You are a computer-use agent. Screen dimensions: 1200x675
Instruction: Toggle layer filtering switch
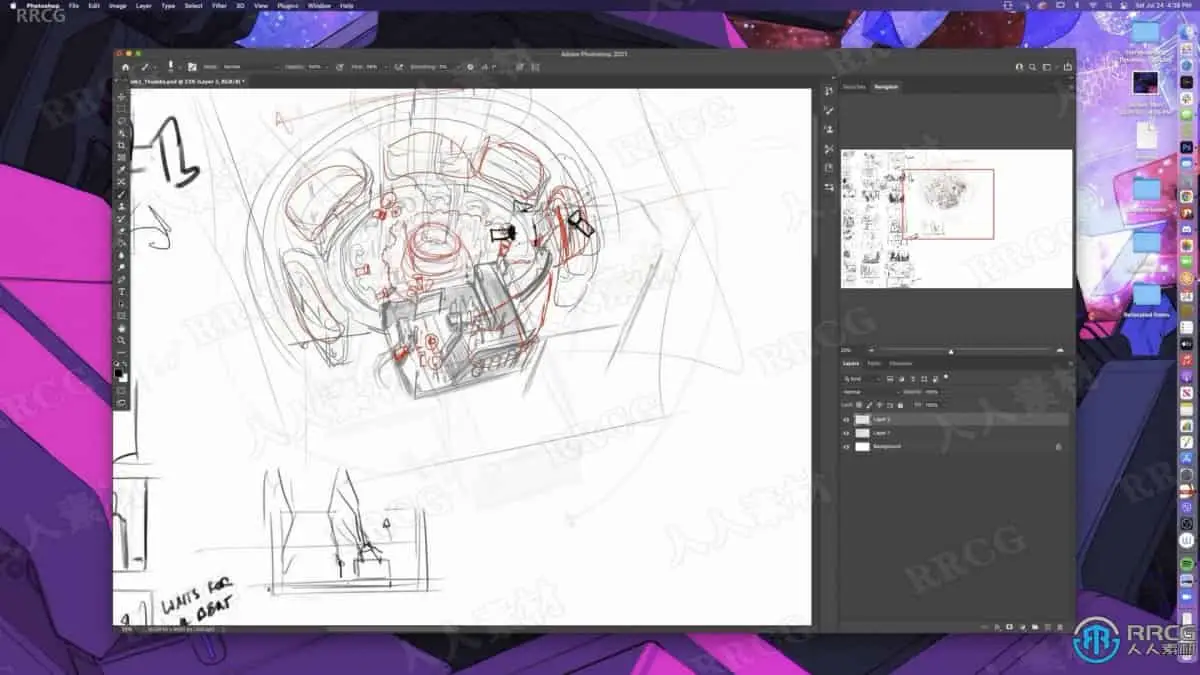point(946,376)
